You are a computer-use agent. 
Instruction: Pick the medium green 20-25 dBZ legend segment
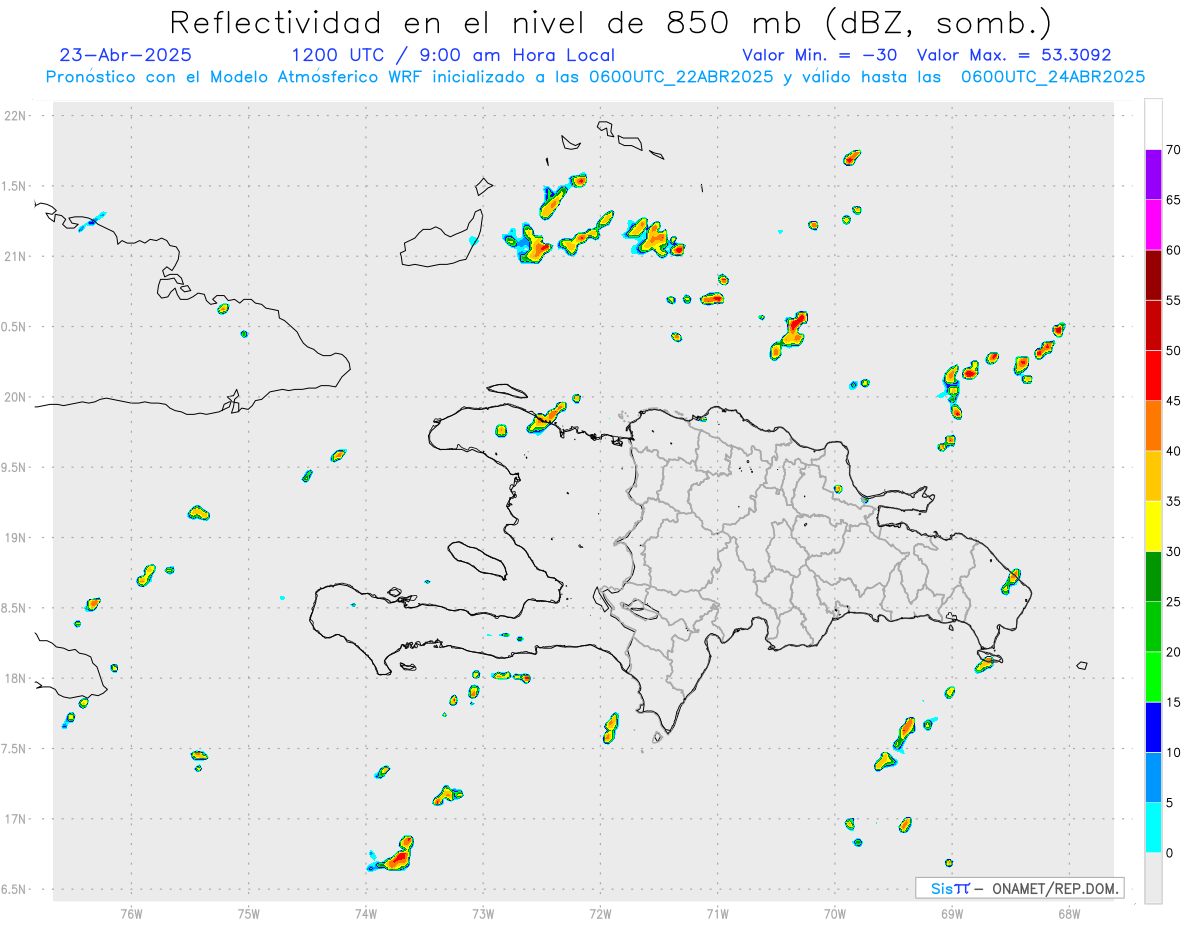1153,627
